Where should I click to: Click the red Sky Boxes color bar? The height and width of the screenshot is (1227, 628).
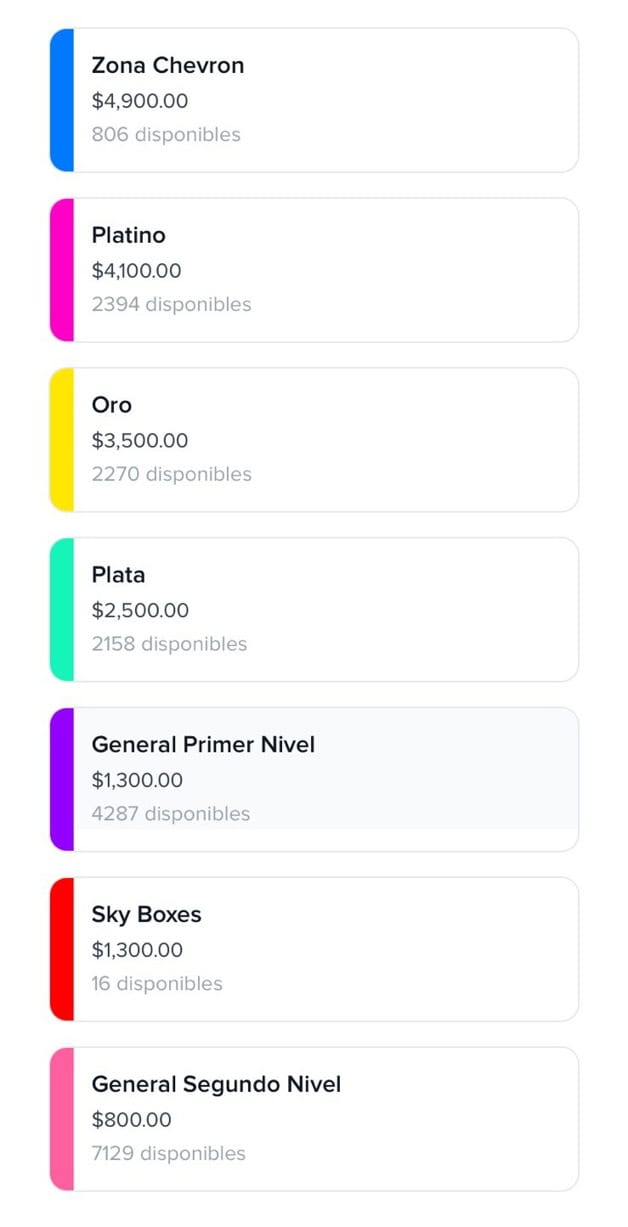(62, 950)
